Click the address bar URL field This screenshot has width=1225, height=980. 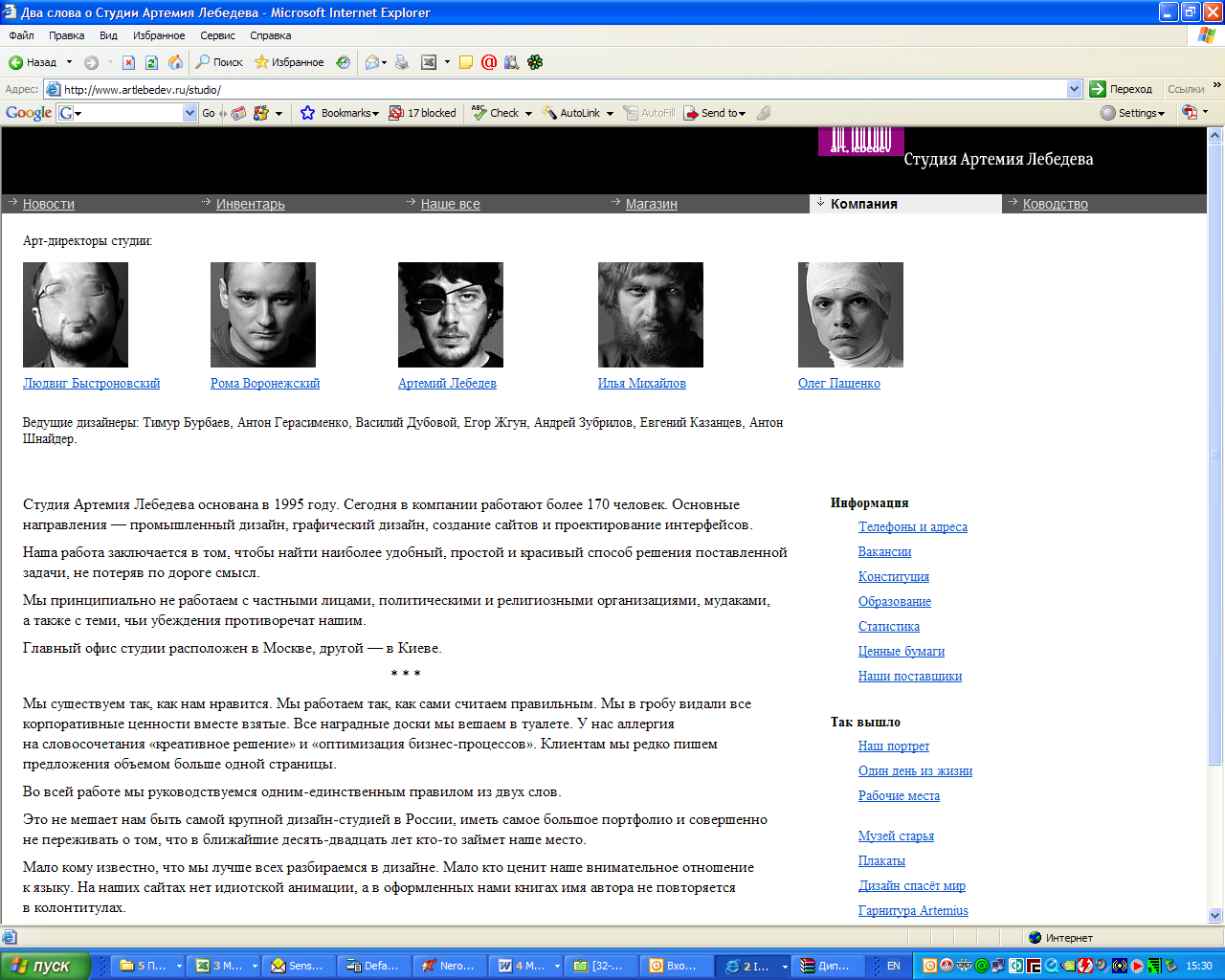coord(564,89)
